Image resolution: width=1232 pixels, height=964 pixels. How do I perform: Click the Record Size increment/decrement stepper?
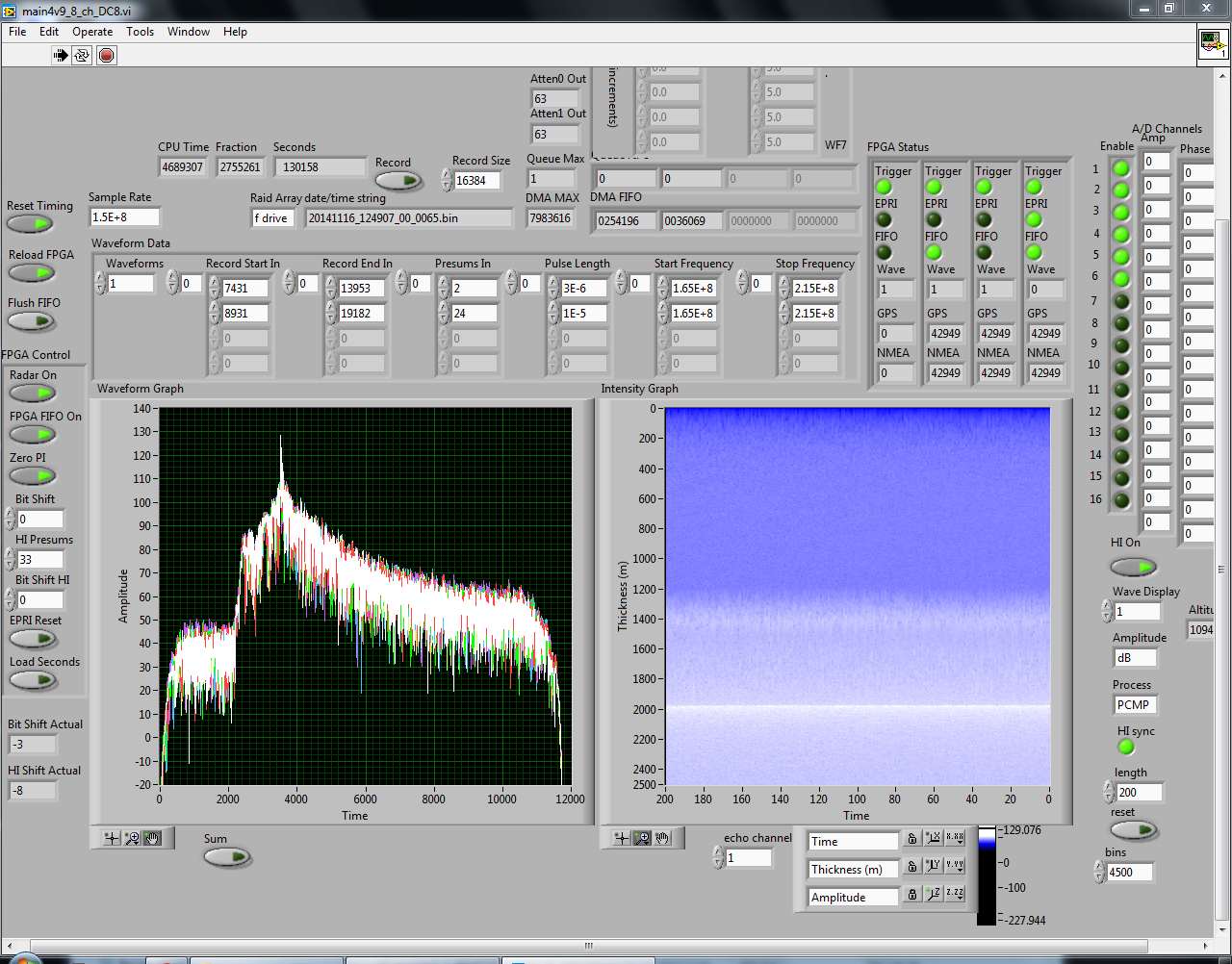tap(447, 180)
